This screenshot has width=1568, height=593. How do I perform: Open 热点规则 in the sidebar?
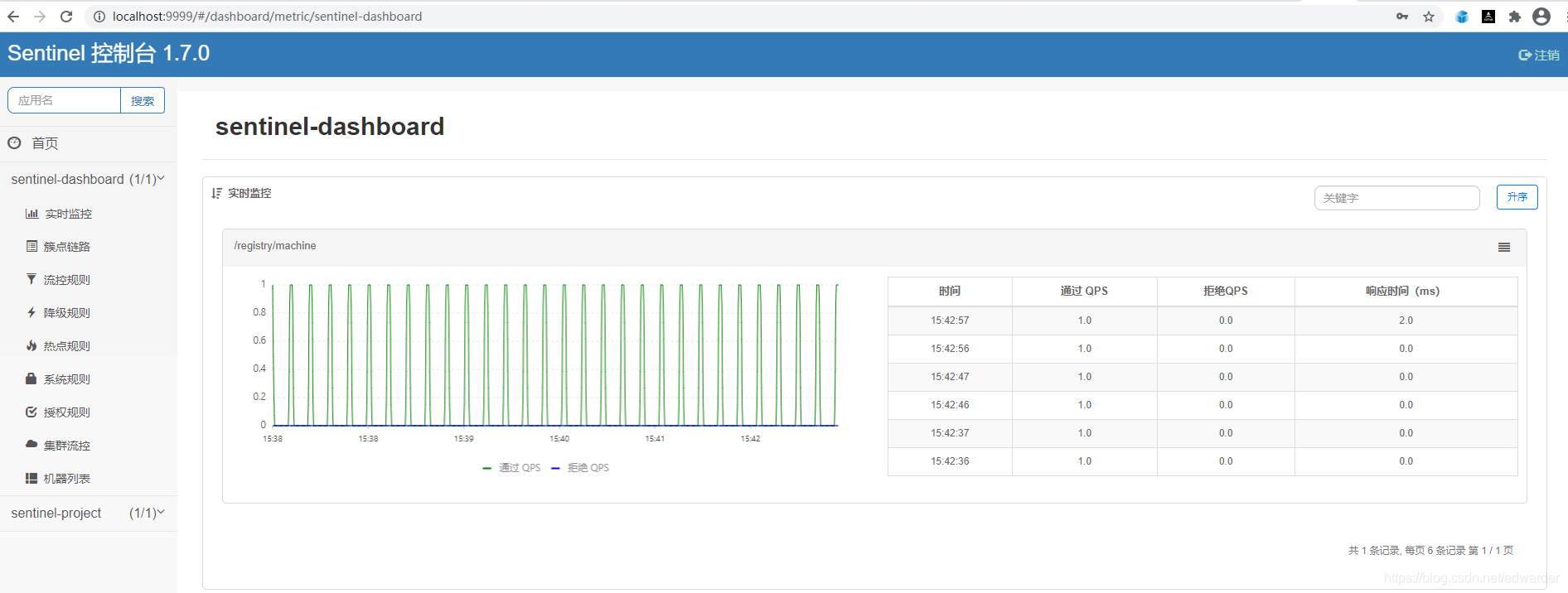pos(67,346)
